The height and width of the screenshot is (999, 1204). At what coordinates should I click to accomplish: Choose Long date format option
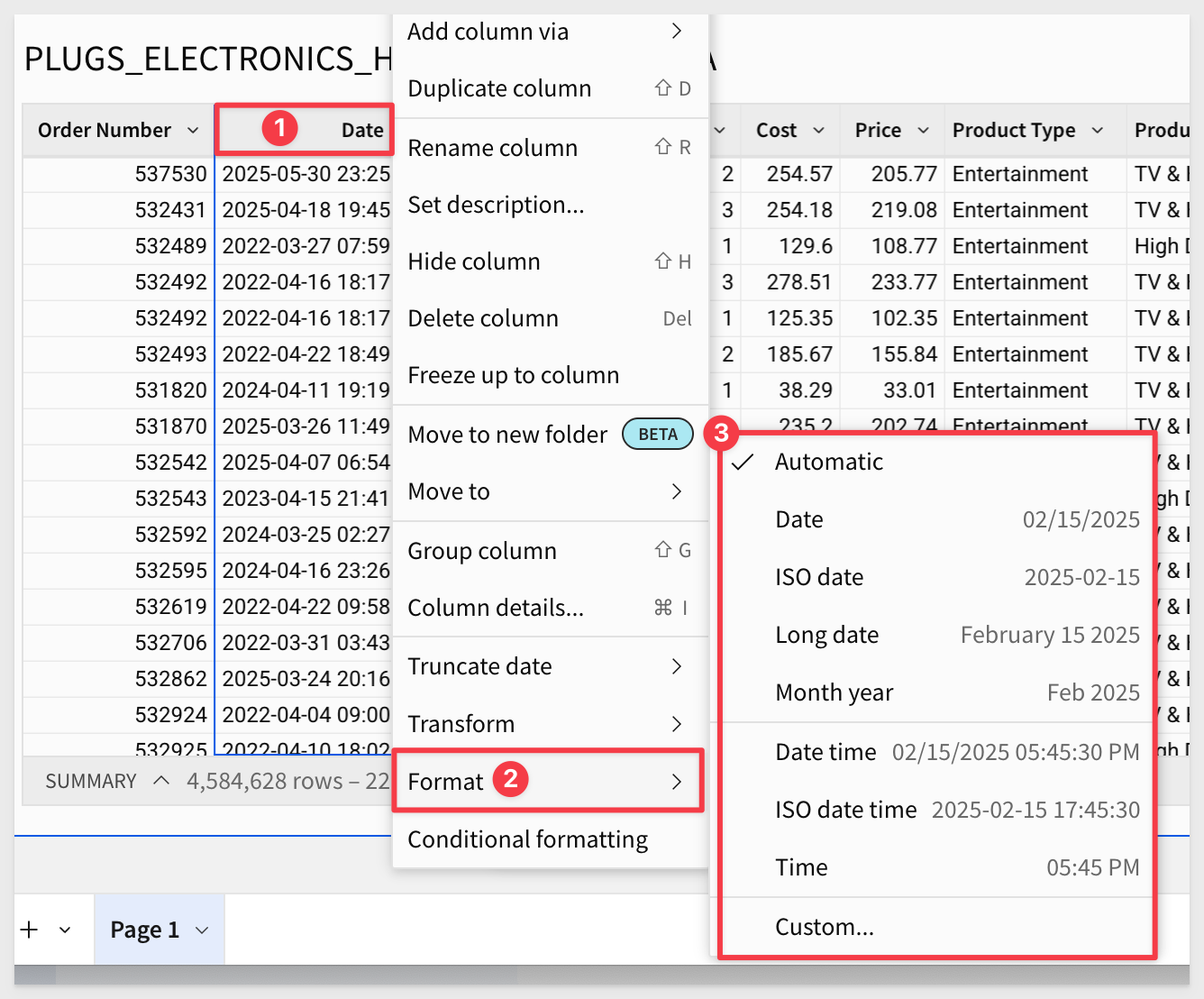tap(826, 635)
